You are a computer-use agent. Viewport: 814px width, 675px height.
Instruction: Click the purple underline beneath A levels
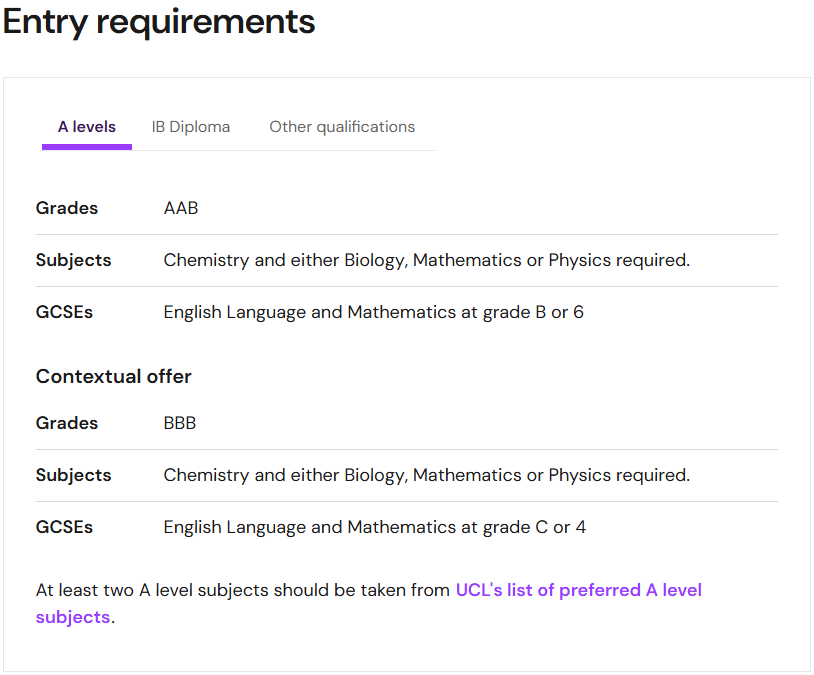[x=87, y=147]
